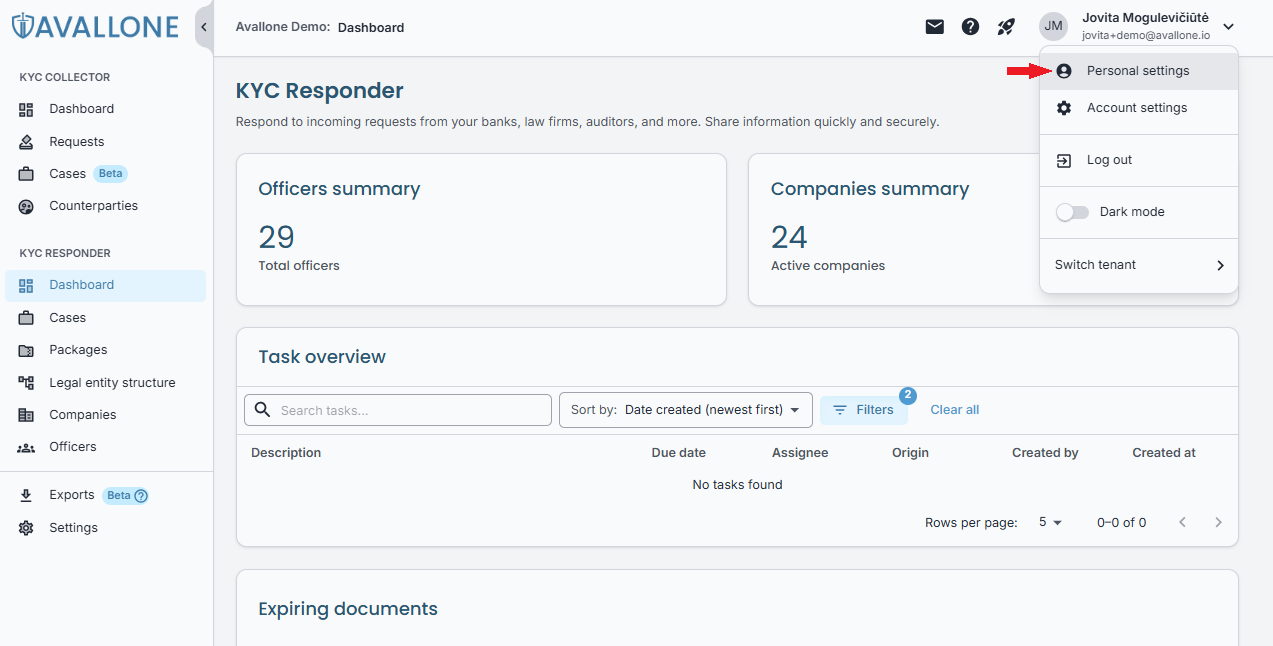This screenshot has height=646, width=1273.
Task: Click the Switch tenant arrow chevron
Action: click(x=1220, y=265)
